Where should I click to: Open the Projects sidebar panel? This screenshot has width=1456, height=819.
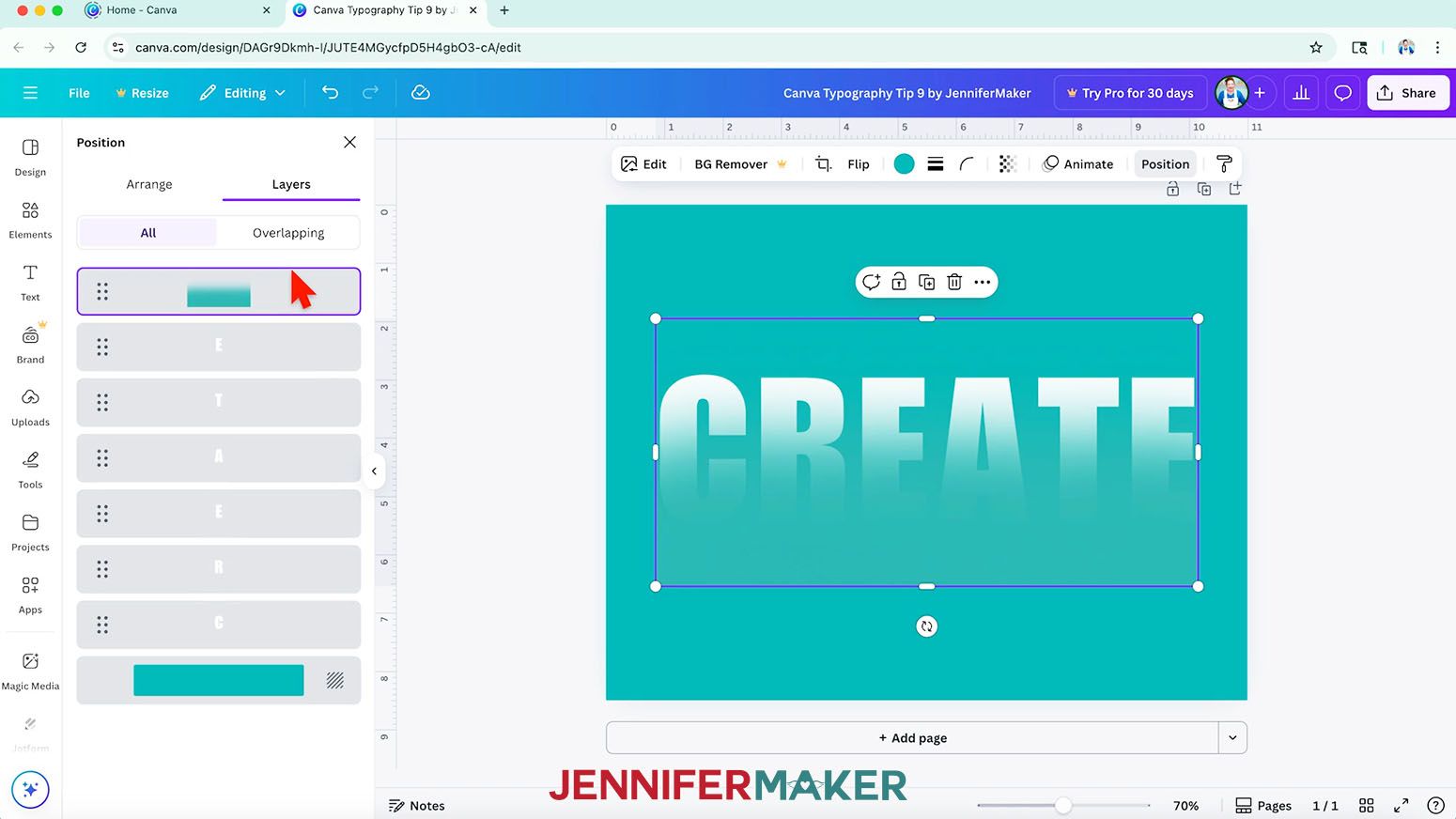click(30, 532)
